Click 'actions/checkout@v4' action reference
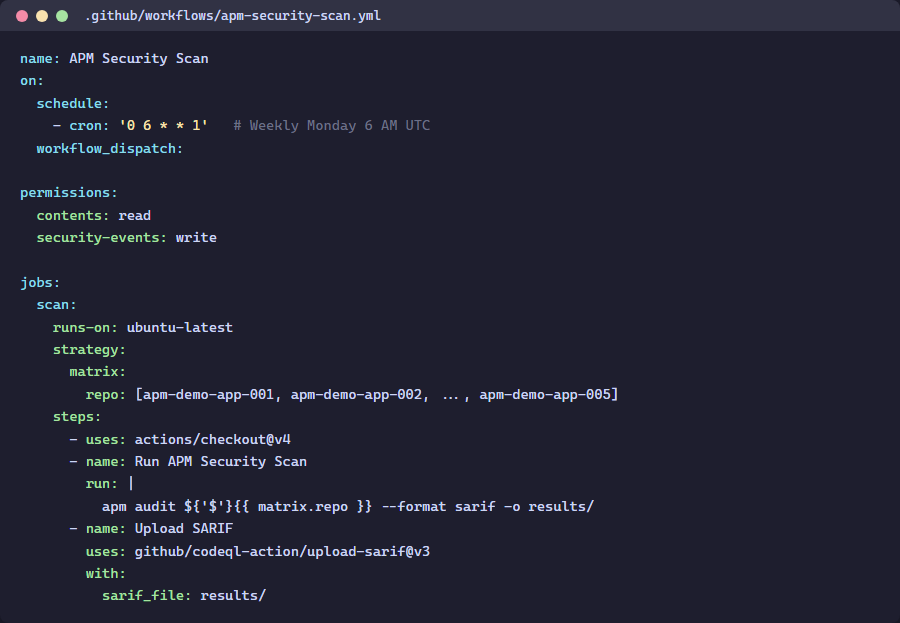The width and height of the screenshot is (900, 623). tap(213, 439)
